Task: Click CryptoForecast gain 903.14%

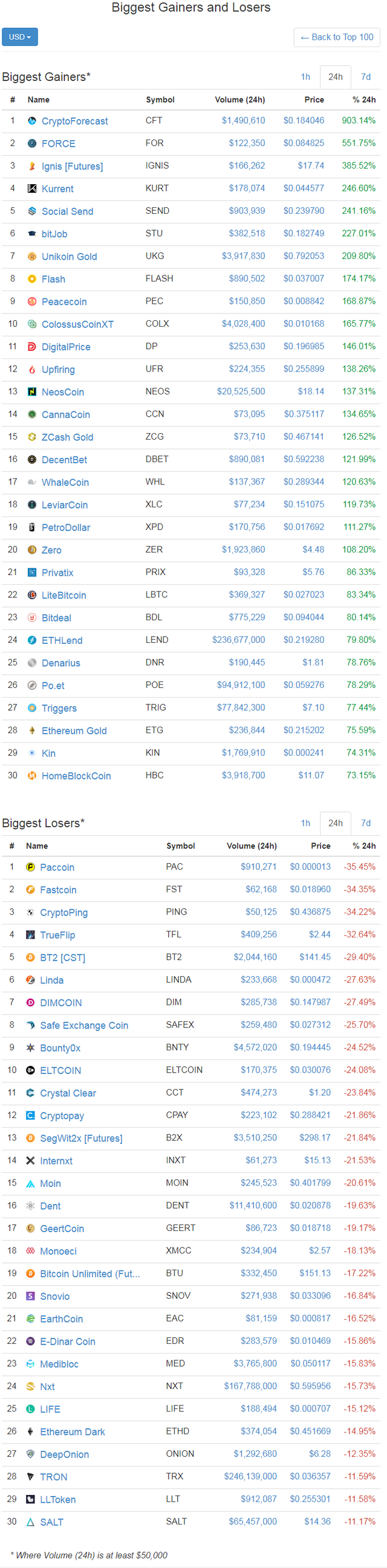Action: 359,121
